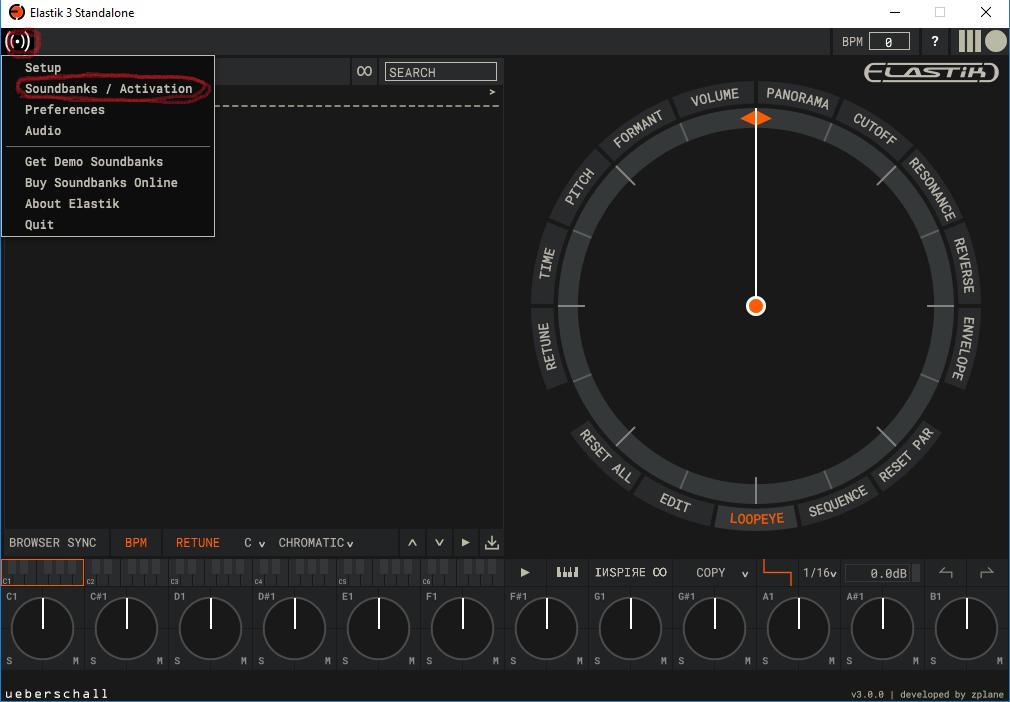
Task: Open the Elastik main menu broadcast icon
Action: click(x=19, y=42)
